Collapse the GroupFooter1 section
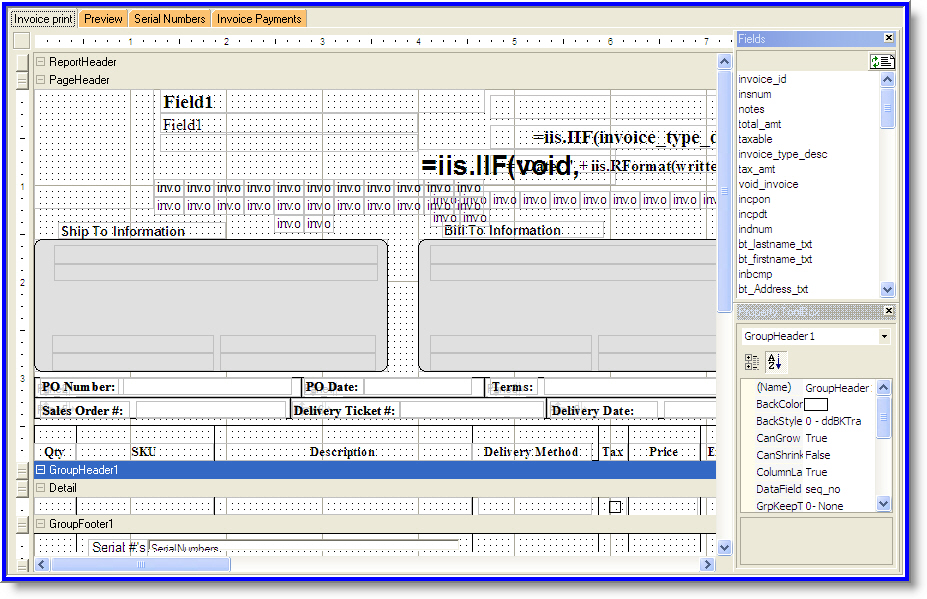This screenshot has height=599, width=927. [x=41, y=524]
